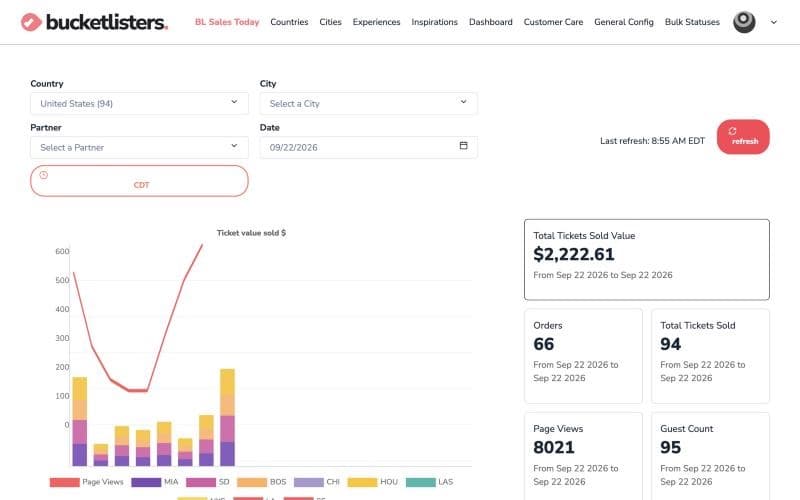
Task: Toggle the CHI legend entry
Action: pos(317,482)
